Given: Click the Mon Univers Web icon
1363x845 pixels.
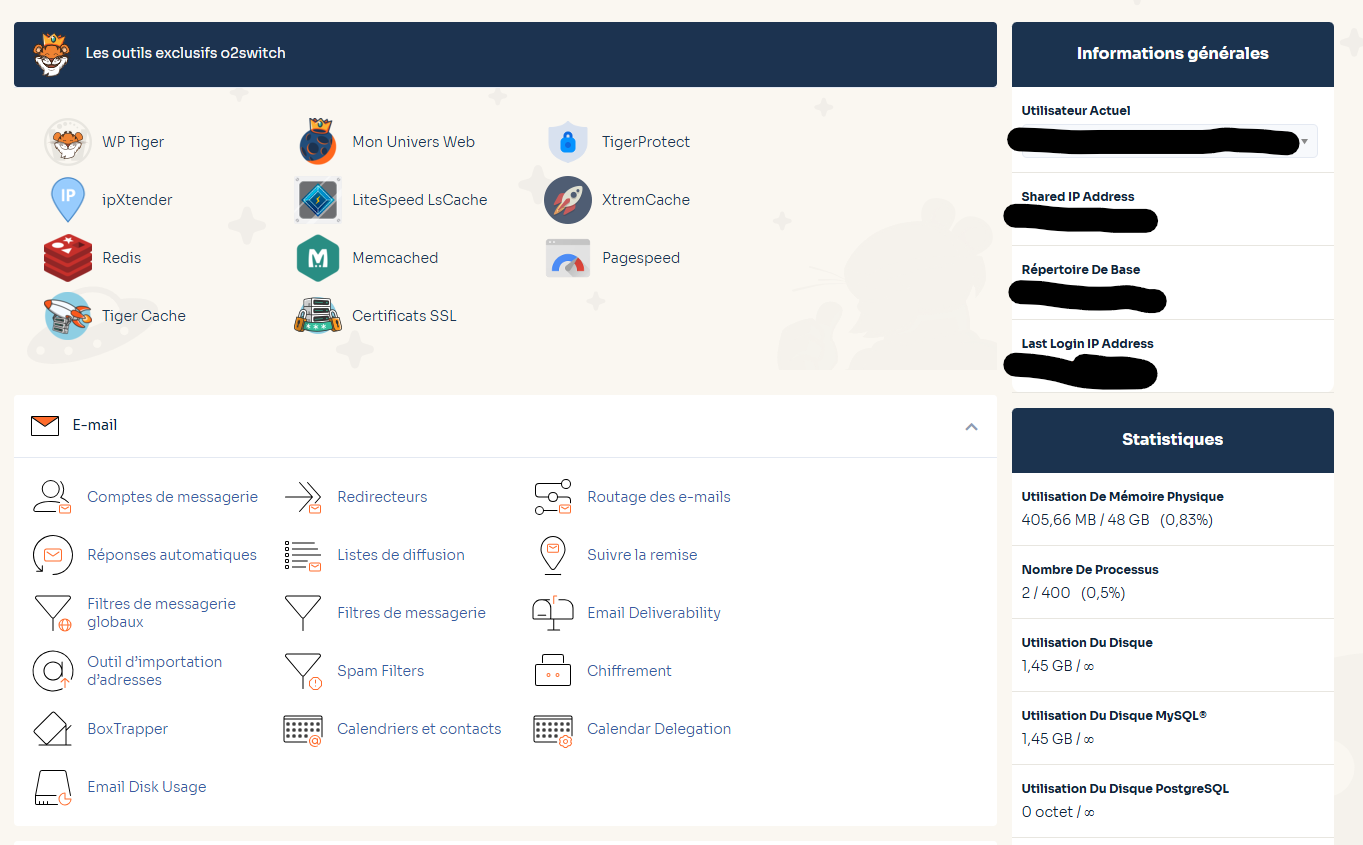Looking at the screenshot, I should click(x=318, y=142).
